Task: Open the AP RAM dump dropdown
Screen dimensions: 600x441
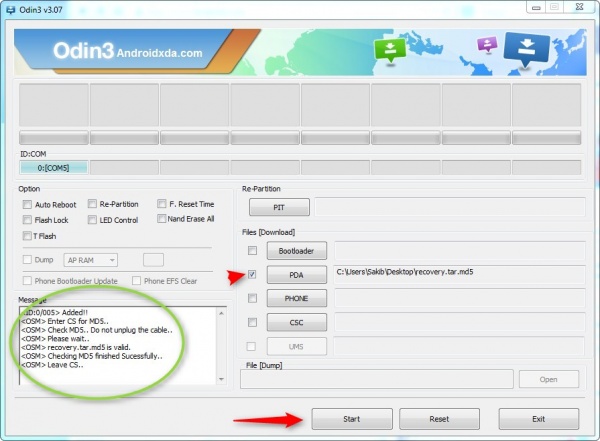Action: click(x=91, y=260)
